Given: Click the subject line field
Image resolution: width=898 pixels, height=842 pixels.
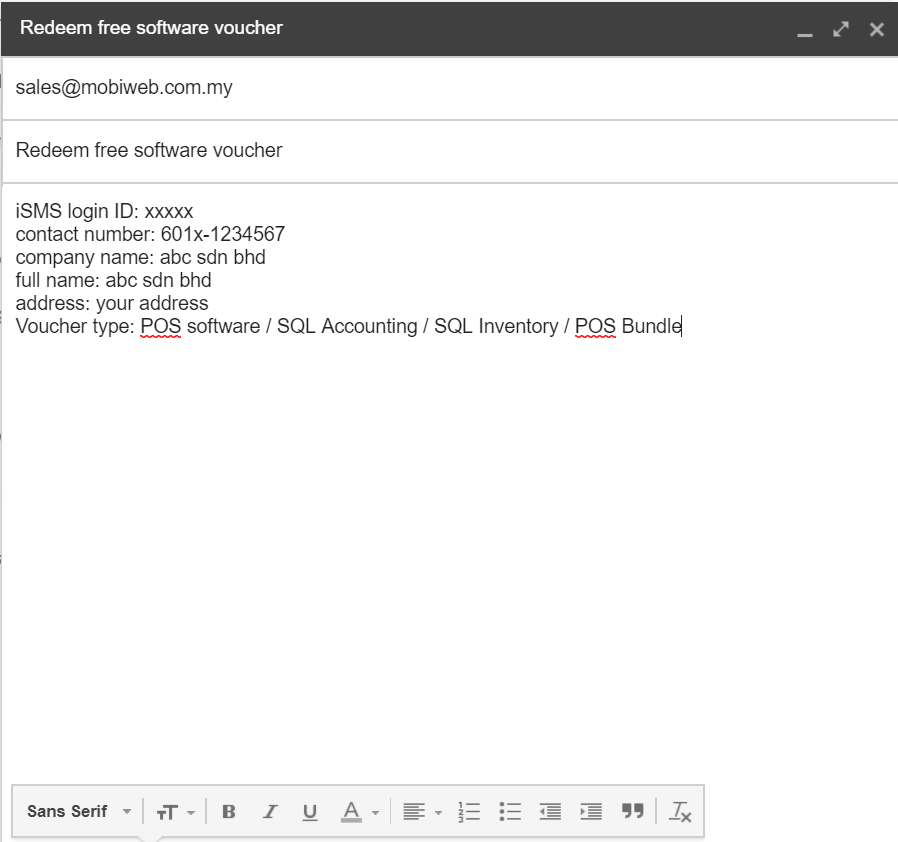Looking at the screenshot, I should (149, 151).
